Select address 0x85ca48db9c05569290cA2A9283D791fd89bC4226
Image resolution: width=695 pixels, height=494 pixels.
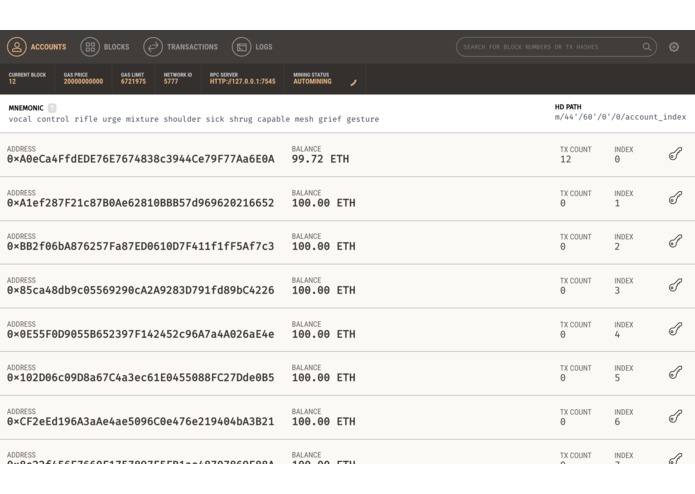click(x=141, y=290)
